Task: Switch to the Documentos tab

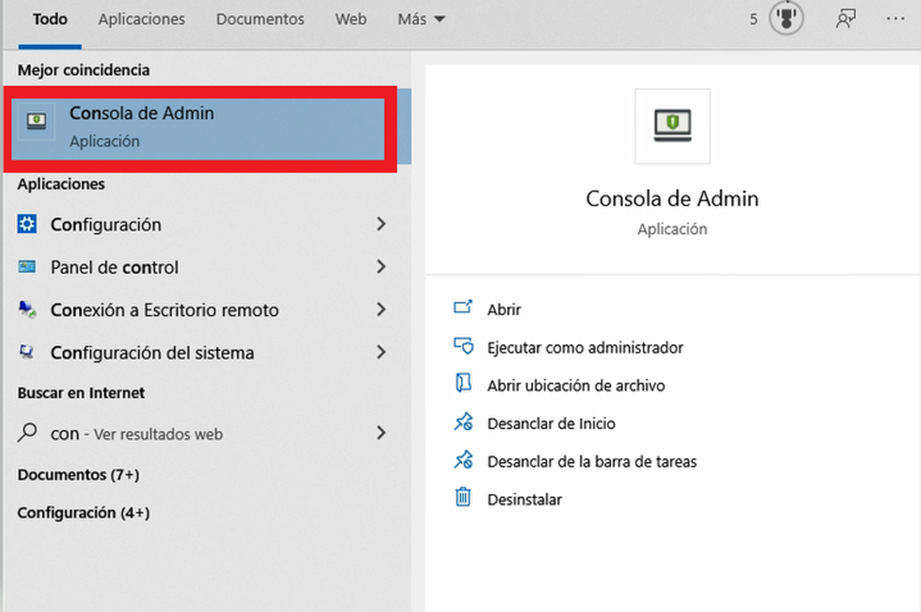Action: (x=260, y=19)
